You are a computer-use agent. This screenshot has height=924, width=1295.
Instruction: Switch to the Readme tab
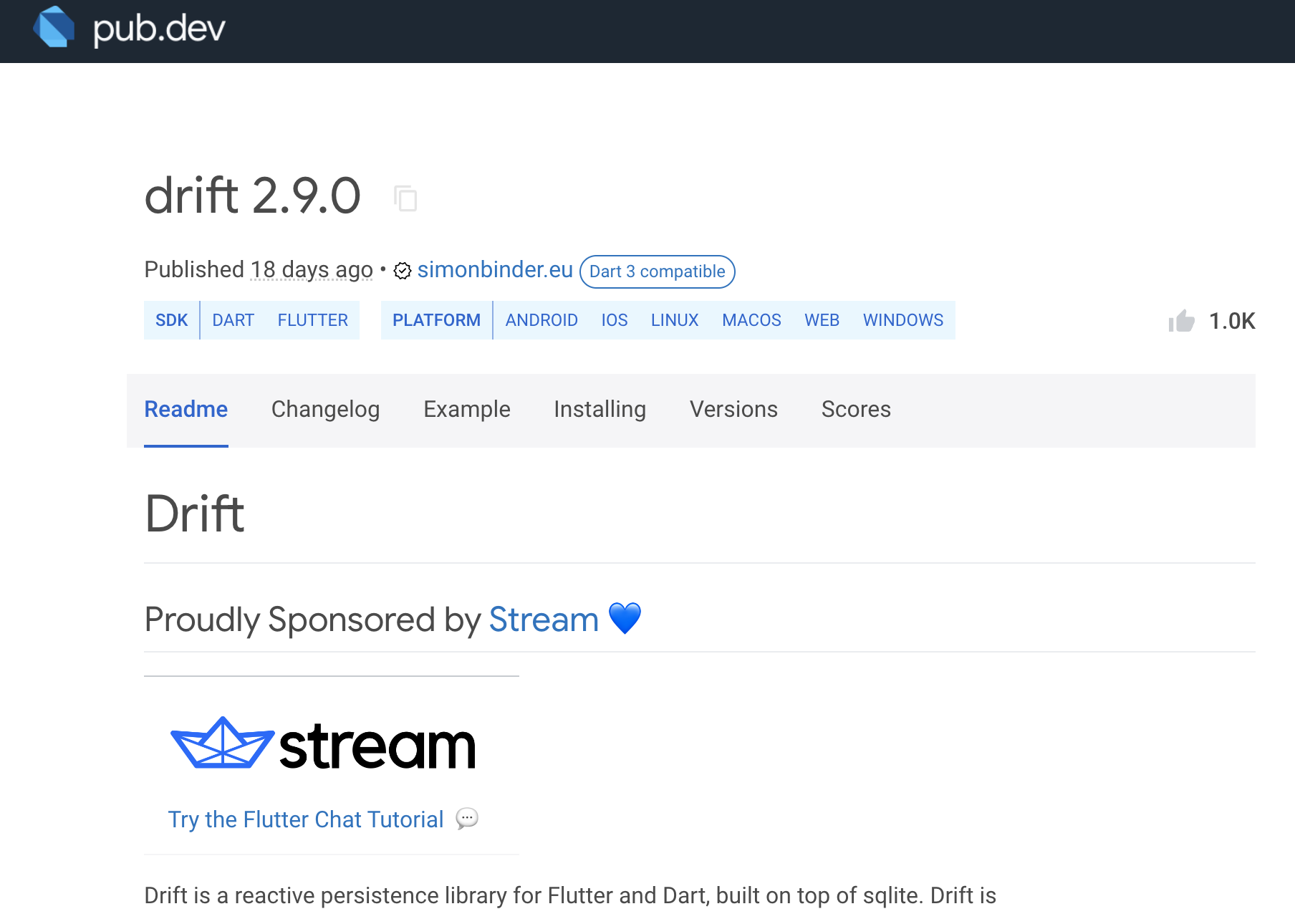[186, 409]
